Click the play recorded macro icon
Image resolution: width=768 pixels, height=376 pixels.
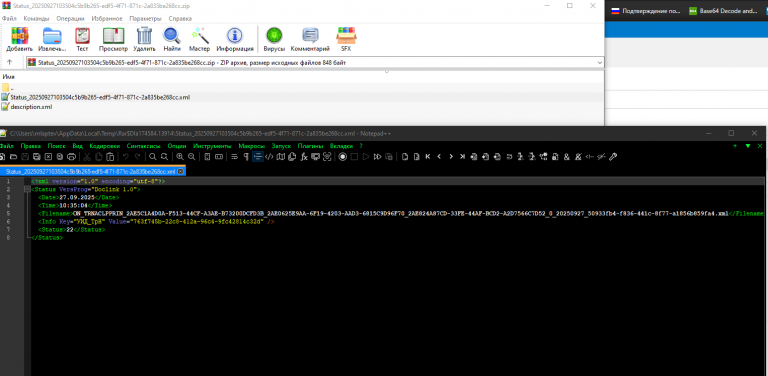coord(366,157)
